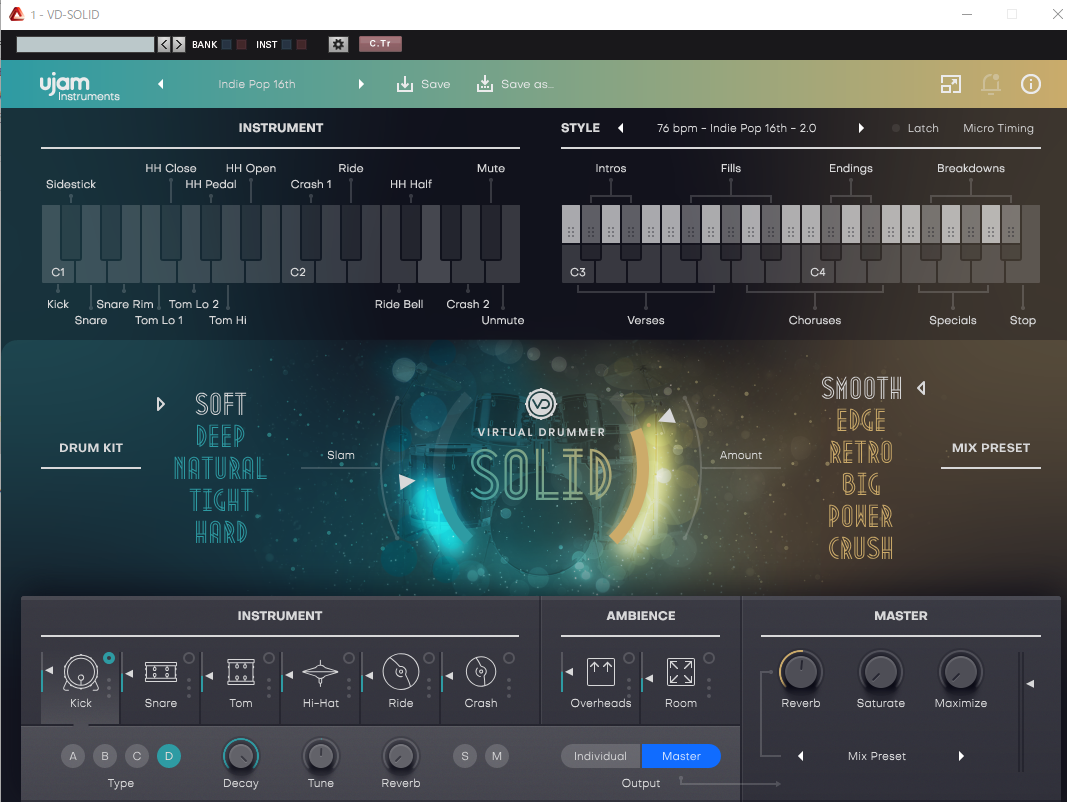This screenshot has width=1067, height=802.
Task: Click the host preset name field
Action: pos(85,44)
